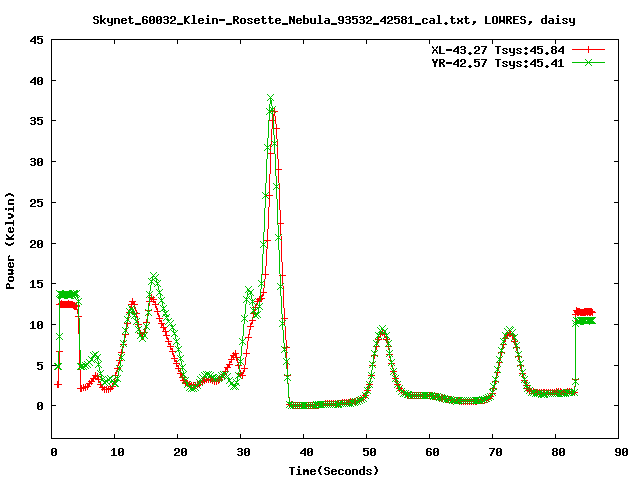Click y-axis tick label 30

coord(36,162)
